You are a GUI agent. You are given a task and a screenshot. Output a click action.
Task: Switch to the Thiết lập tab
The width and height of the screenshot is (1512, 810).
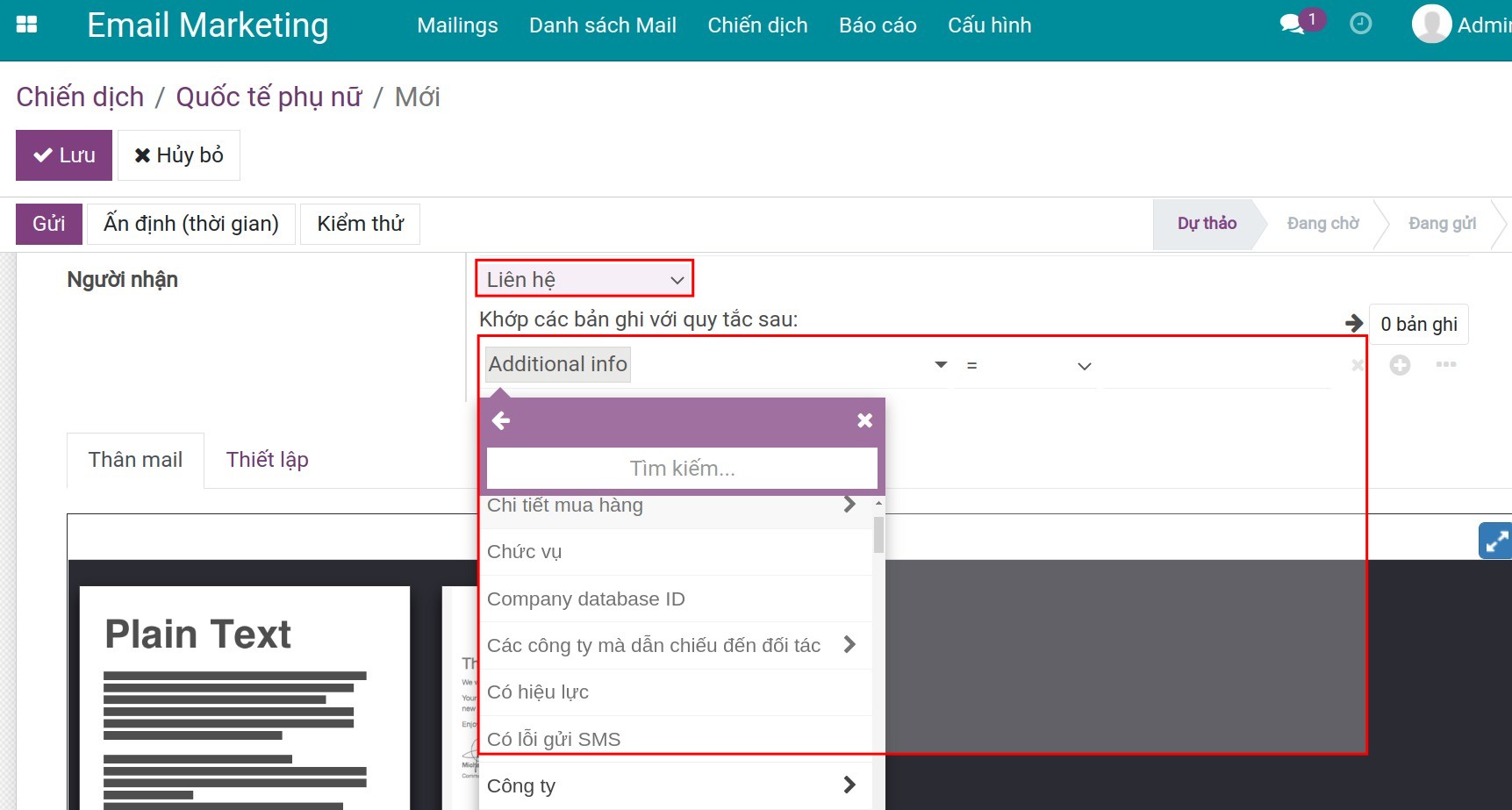click(267, 460)
